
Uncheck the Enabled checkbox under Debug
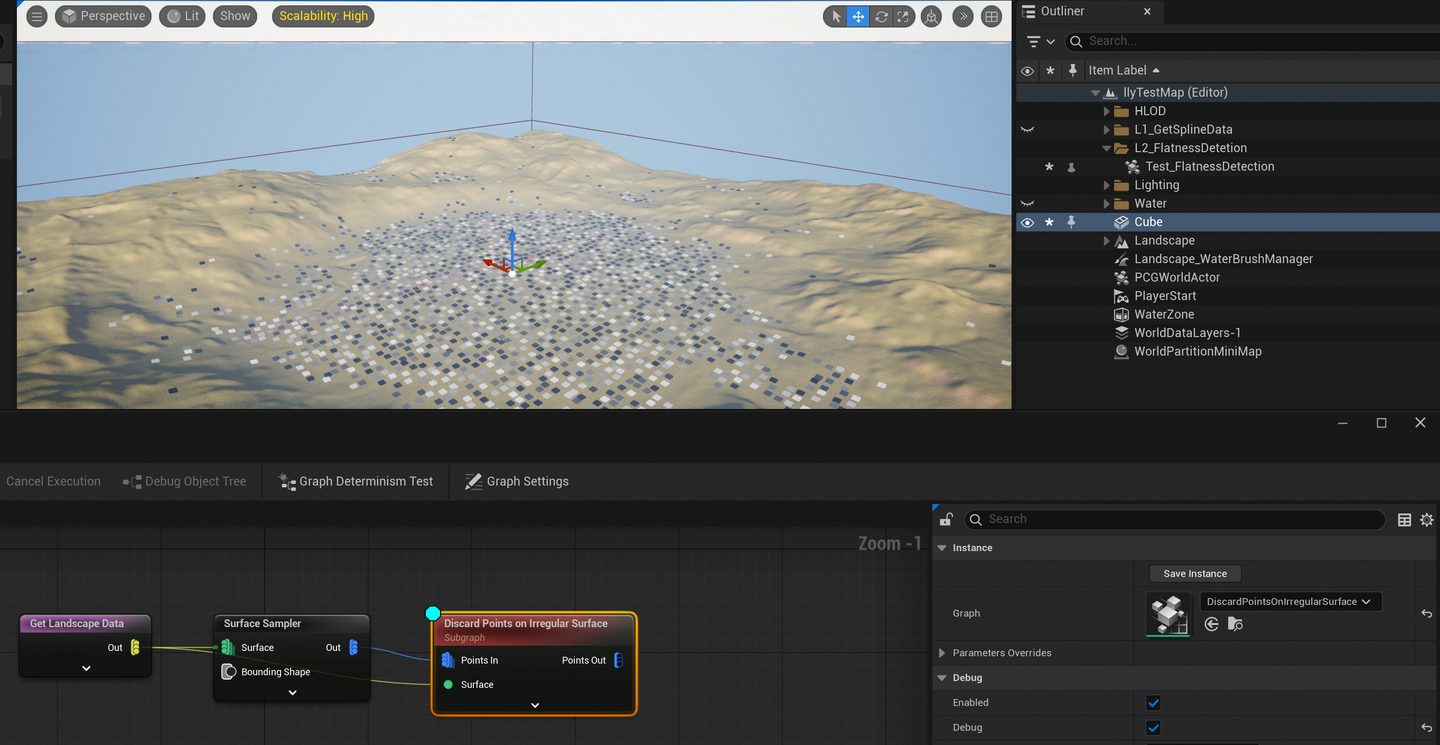click(1153, 703)
